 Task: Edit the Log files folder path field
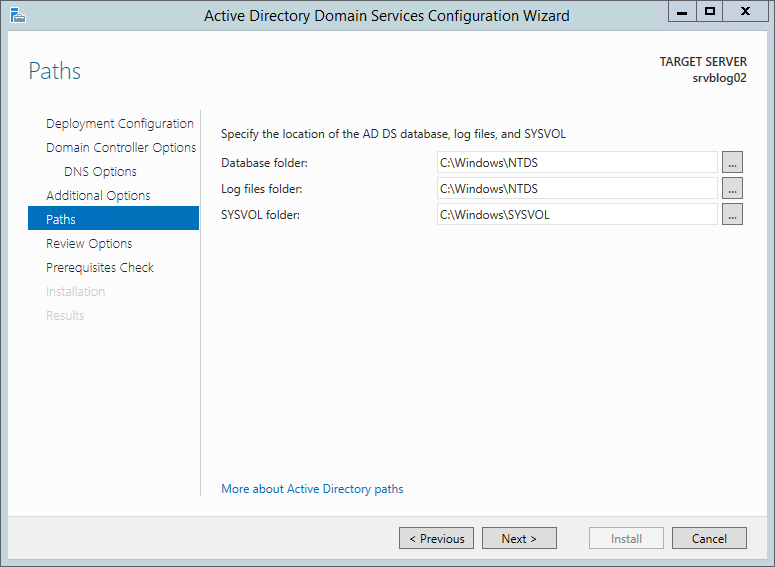pos(577,188)
